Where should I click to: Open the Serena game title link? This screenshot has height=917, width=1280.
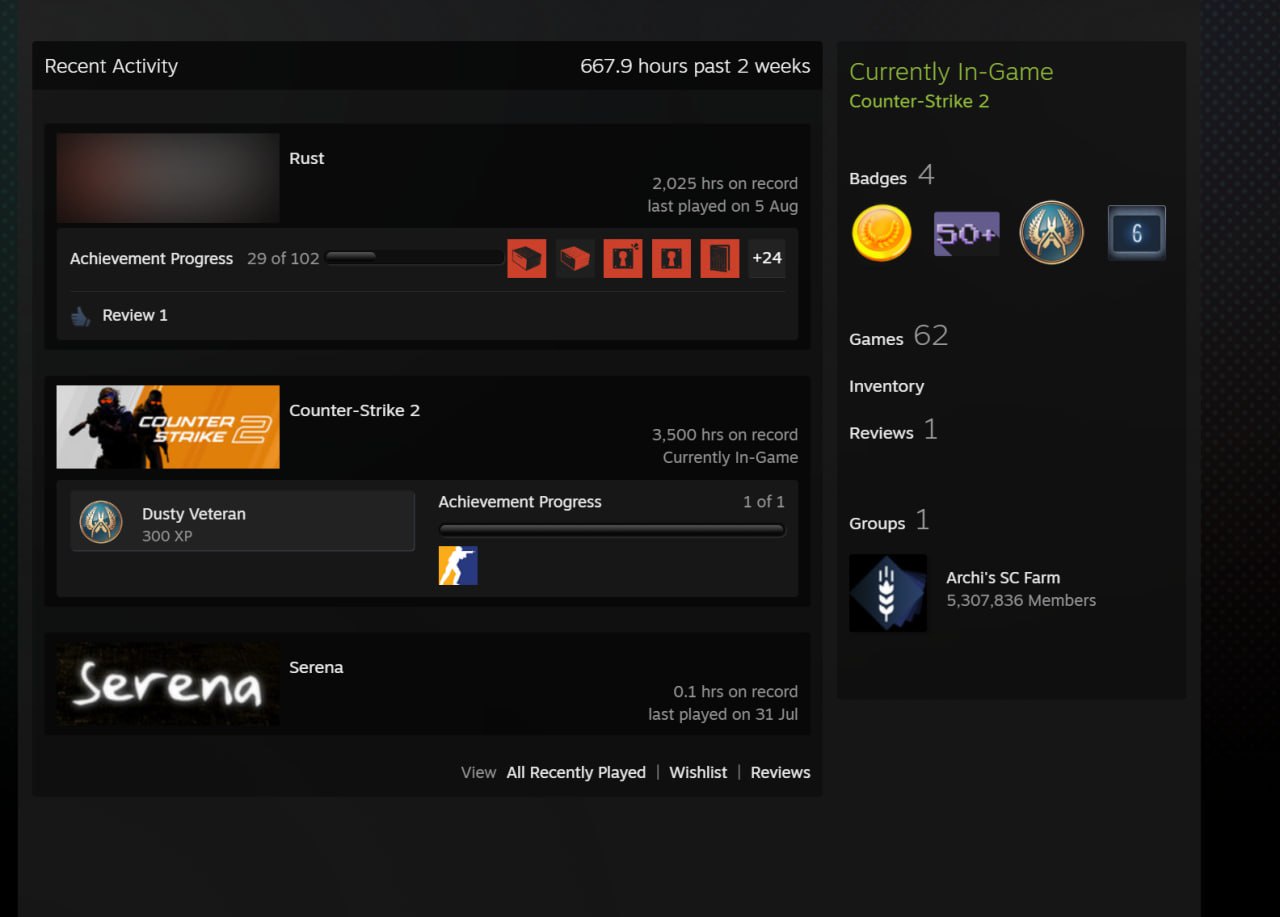316,667
